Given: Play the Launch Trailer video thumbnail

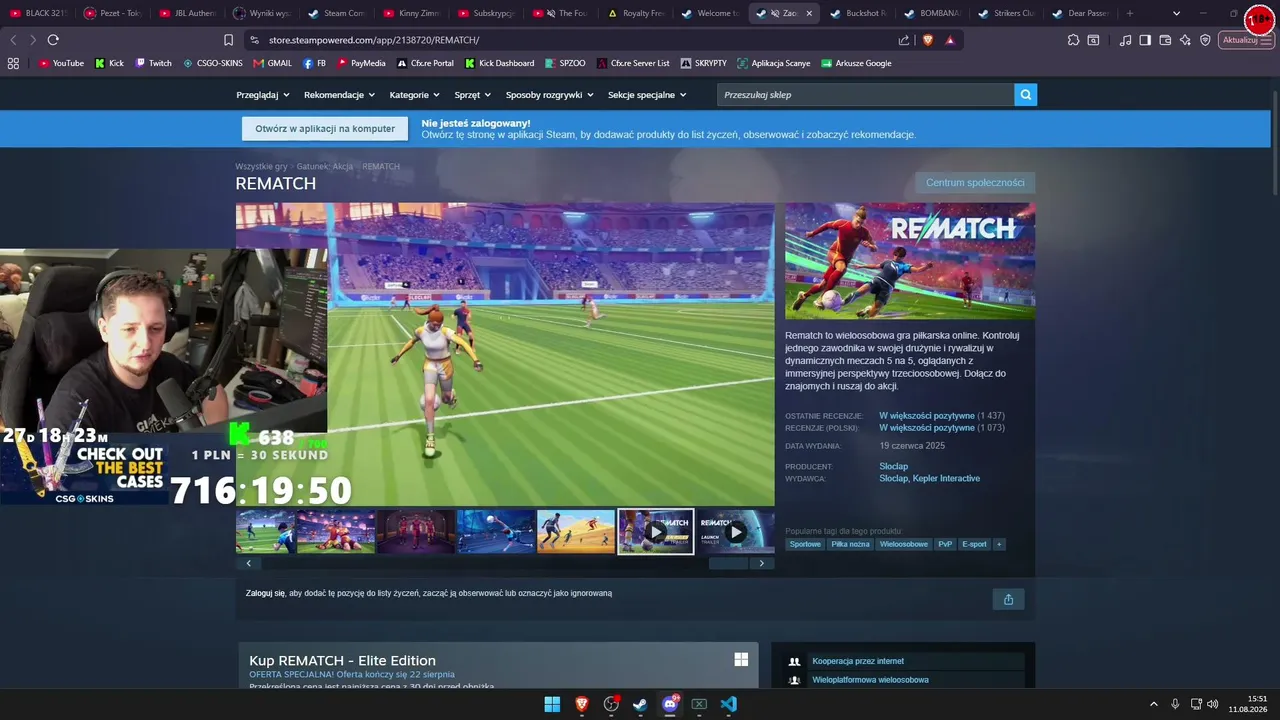Looking at the screenshot, I should pos(735,532).
